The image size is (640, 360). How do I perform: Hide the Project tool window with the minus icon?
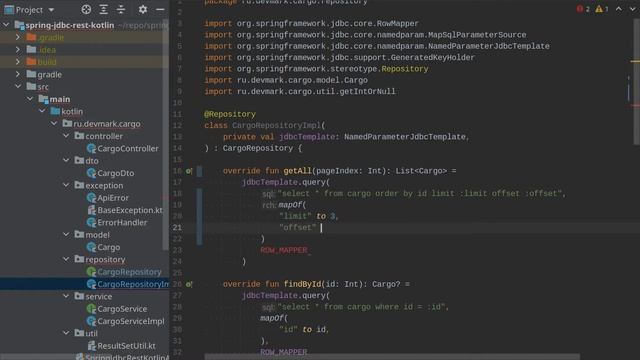point(160,9)
